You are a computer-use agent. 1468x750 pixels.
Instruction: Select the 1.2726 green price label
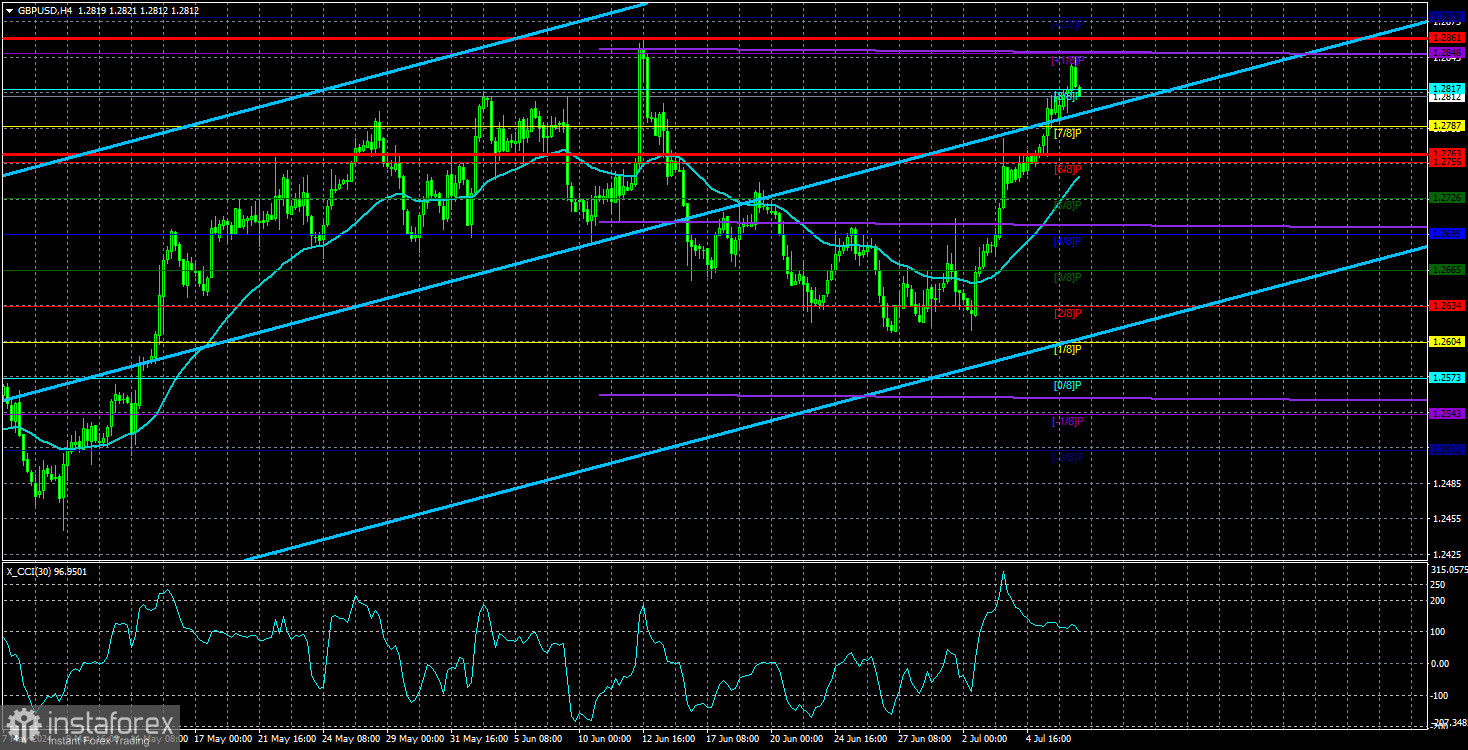[x=1448, y=198]
